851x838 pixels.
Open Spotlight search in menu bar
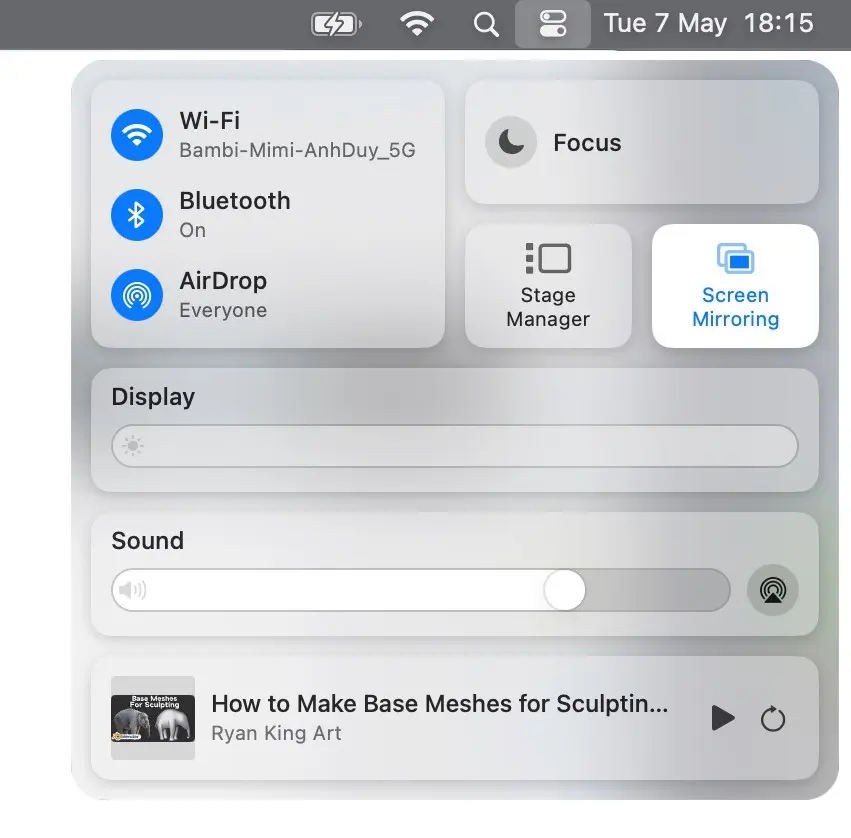(486, 24)
